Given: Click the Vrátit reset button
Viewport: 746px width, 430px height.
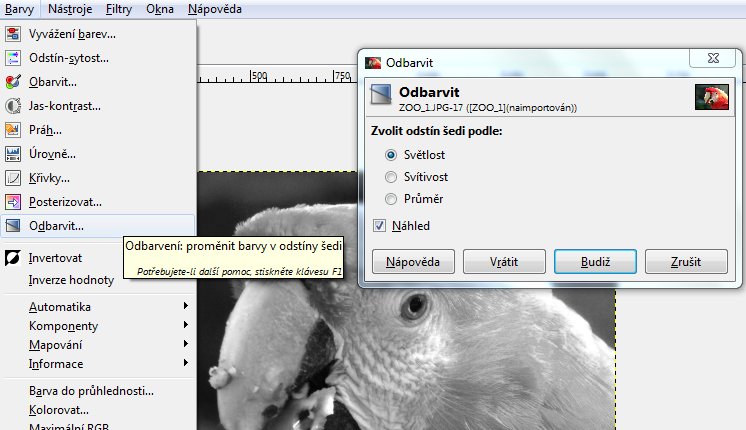Looking at the screenshot, I should (x=504, y=262).
